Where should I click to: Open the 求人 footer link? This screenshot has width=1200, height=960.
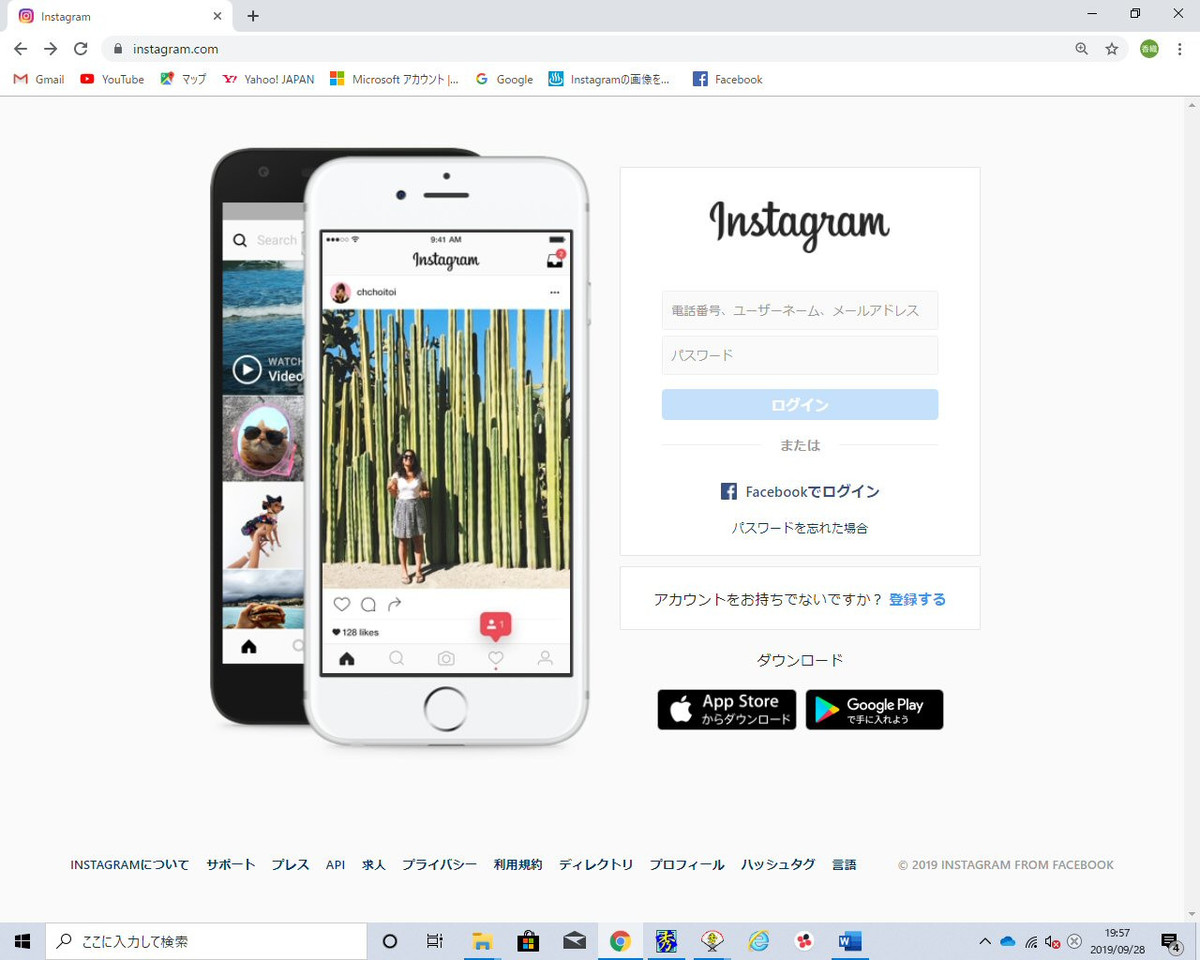pyautogui.click(x=374, y=865)
